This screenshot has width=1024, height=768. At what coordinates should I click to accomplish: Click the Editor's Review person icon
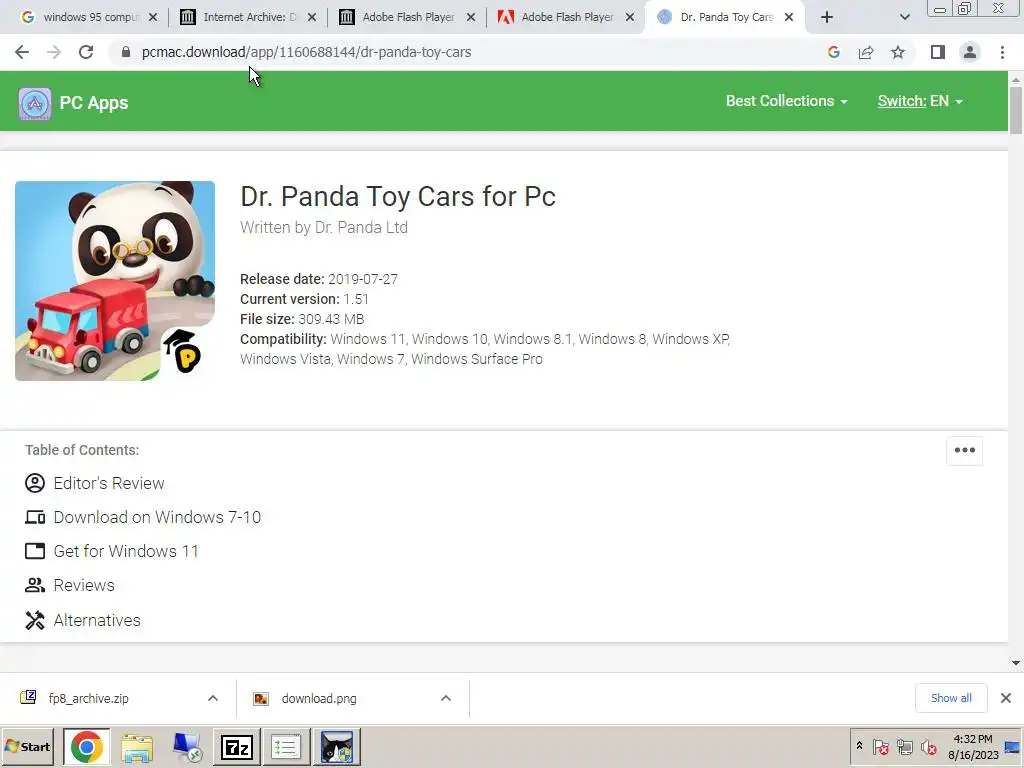point(35,483)
